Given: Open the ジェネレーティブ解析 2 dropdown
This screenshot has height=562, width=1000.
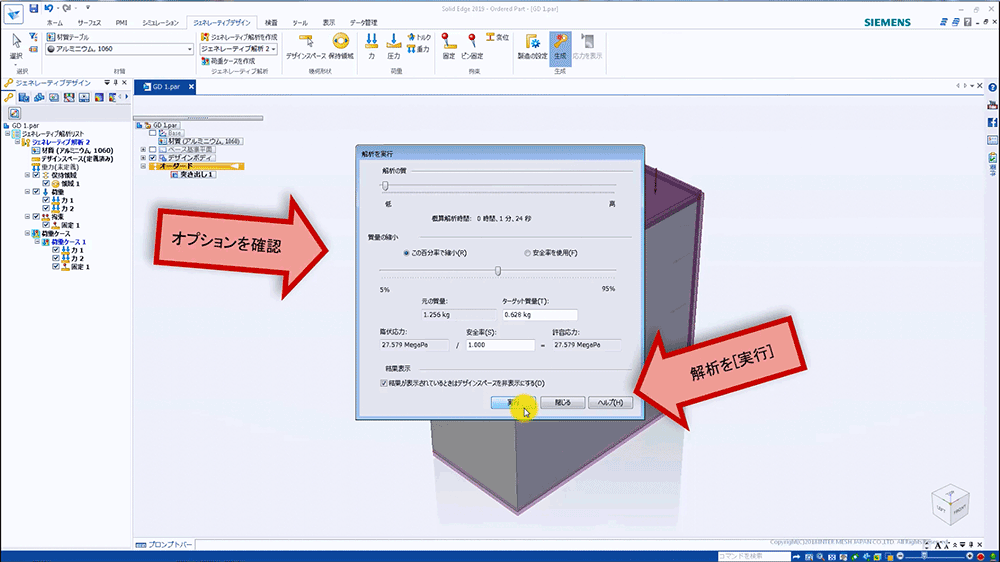Looking at the screenshot, I should 239,49.
